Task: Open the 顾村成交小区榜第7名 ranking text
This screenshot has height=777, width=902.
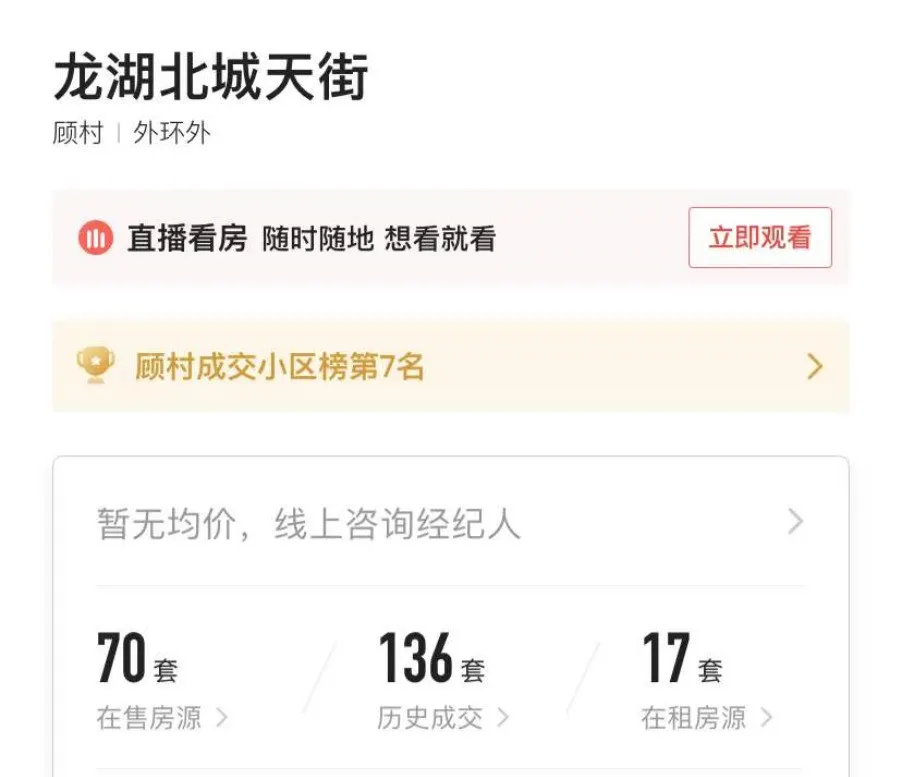Action: (x=279, y=367)
